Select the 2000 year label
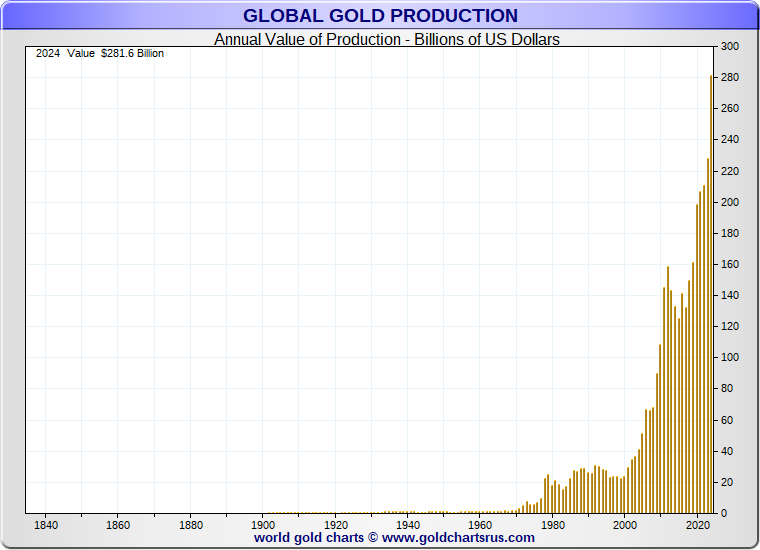 click(x=624, y=525)
